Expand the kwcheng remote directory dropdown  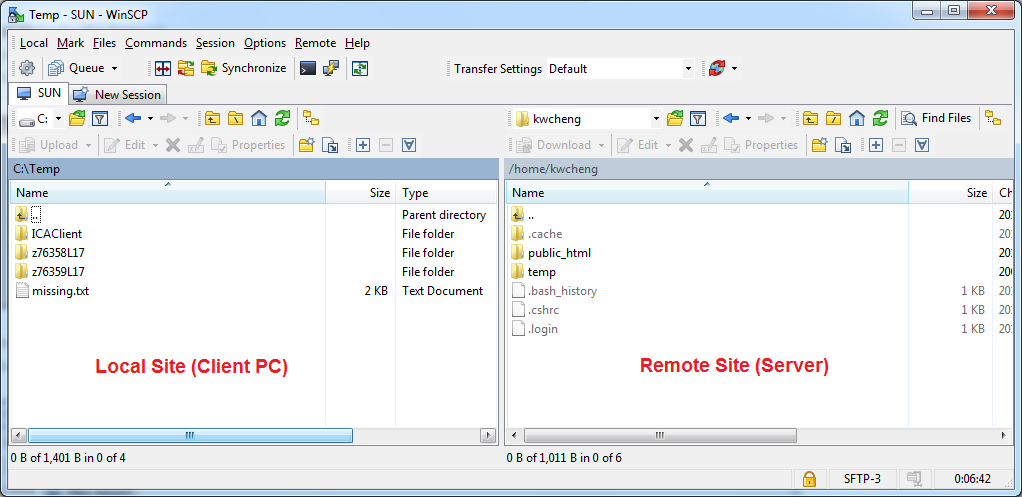coord(656,119)
